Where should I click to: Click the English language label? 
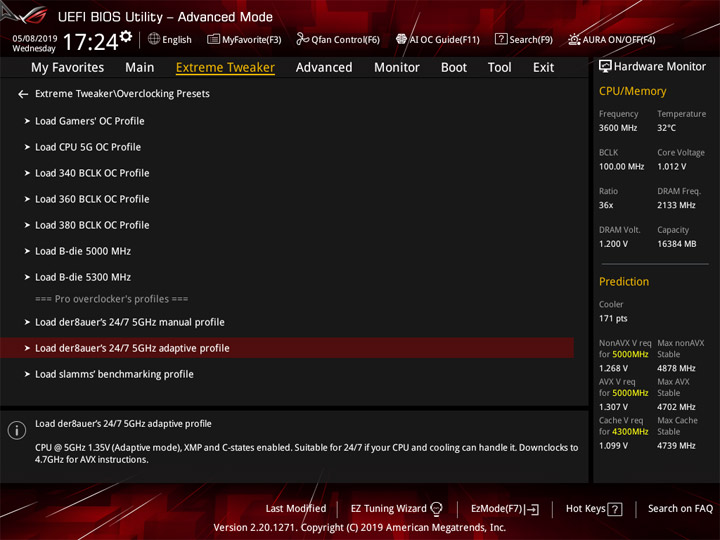(x=177, y=39)
